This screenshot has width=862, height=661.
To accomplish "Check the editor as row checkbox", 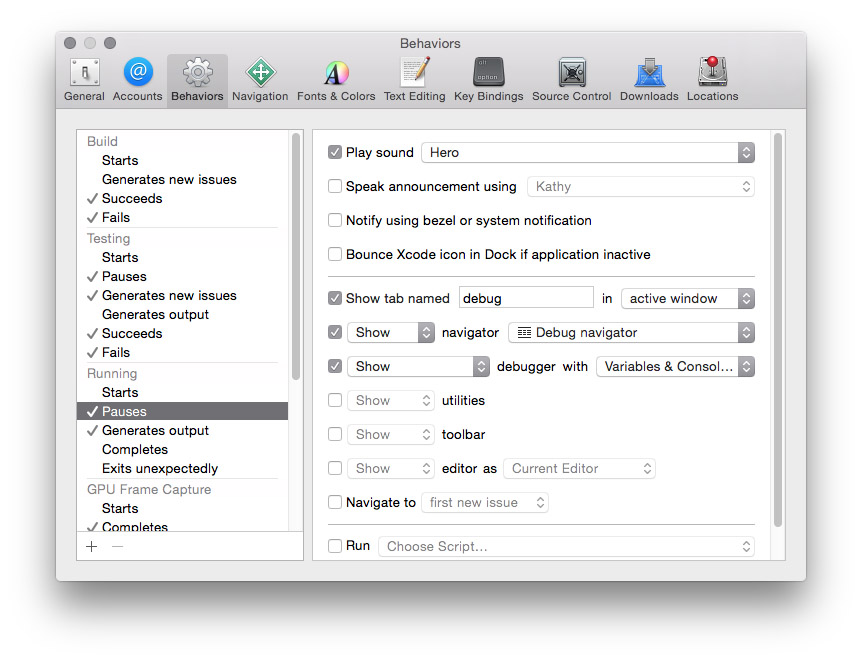I will pyautogui.click(x=335, y=469).
